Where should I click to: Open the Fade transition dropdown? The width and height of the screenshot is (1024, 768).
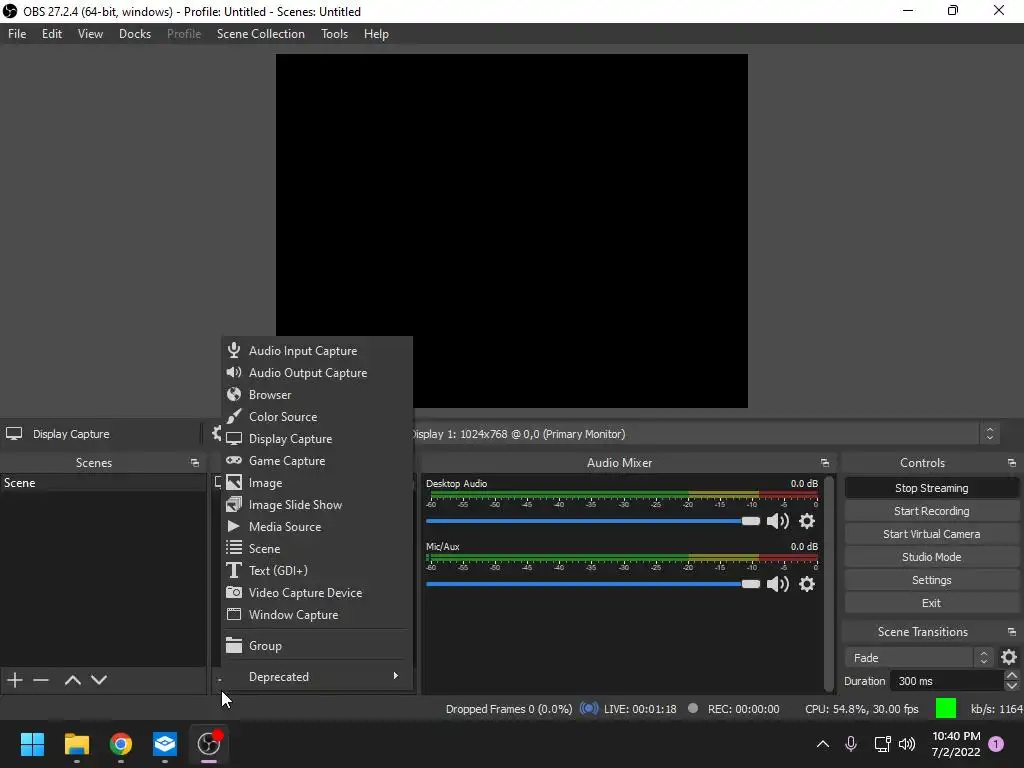point(919,658)
